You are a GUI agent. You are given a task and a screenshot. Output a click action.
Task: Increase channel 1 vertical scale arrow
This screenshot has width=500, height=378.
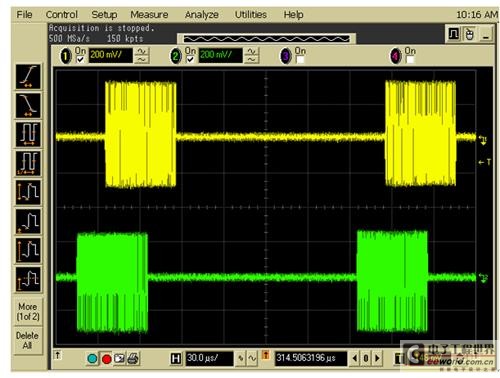point(142,51)
